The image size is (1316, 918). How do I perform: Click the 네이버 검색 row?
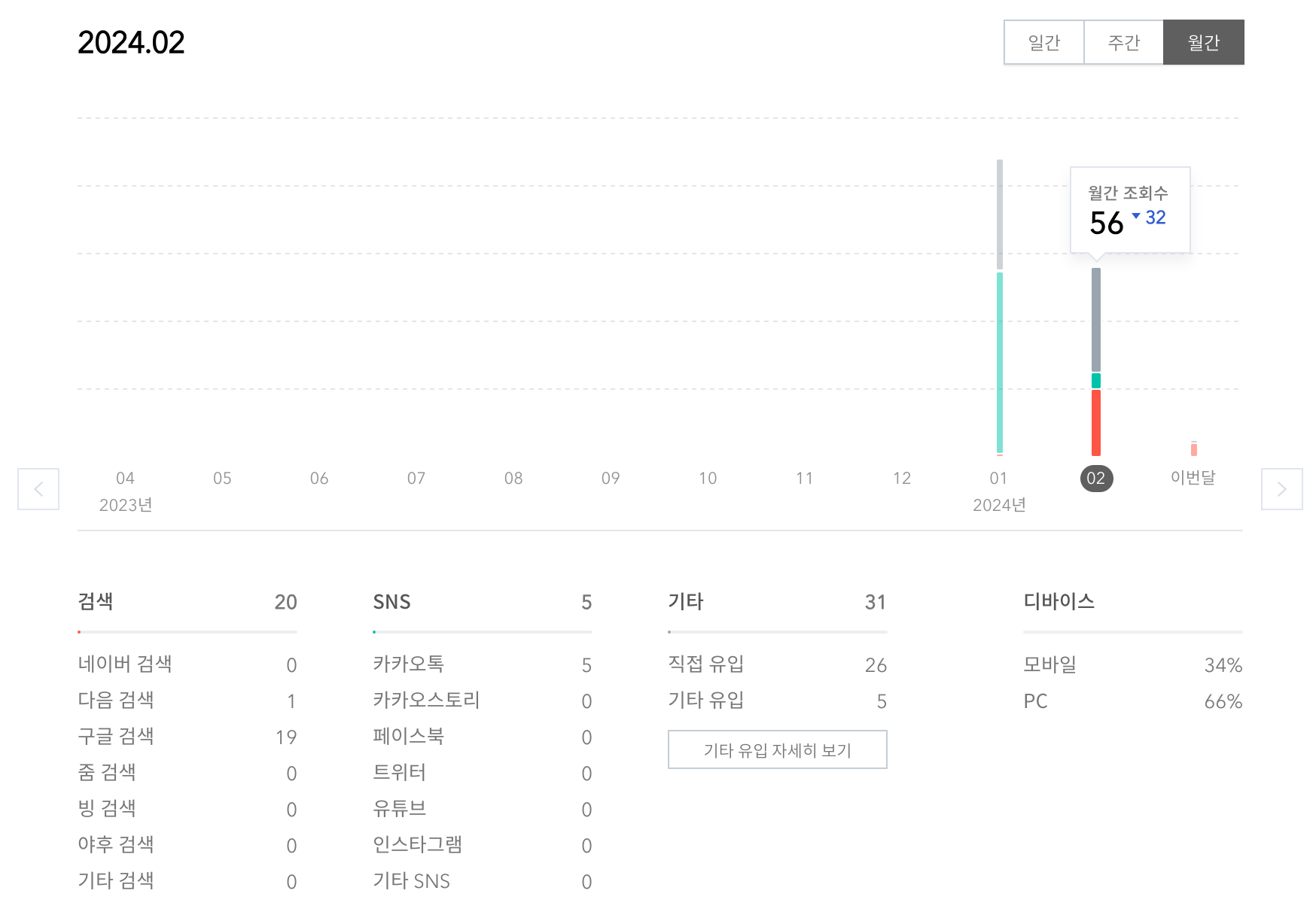(187, 664)
